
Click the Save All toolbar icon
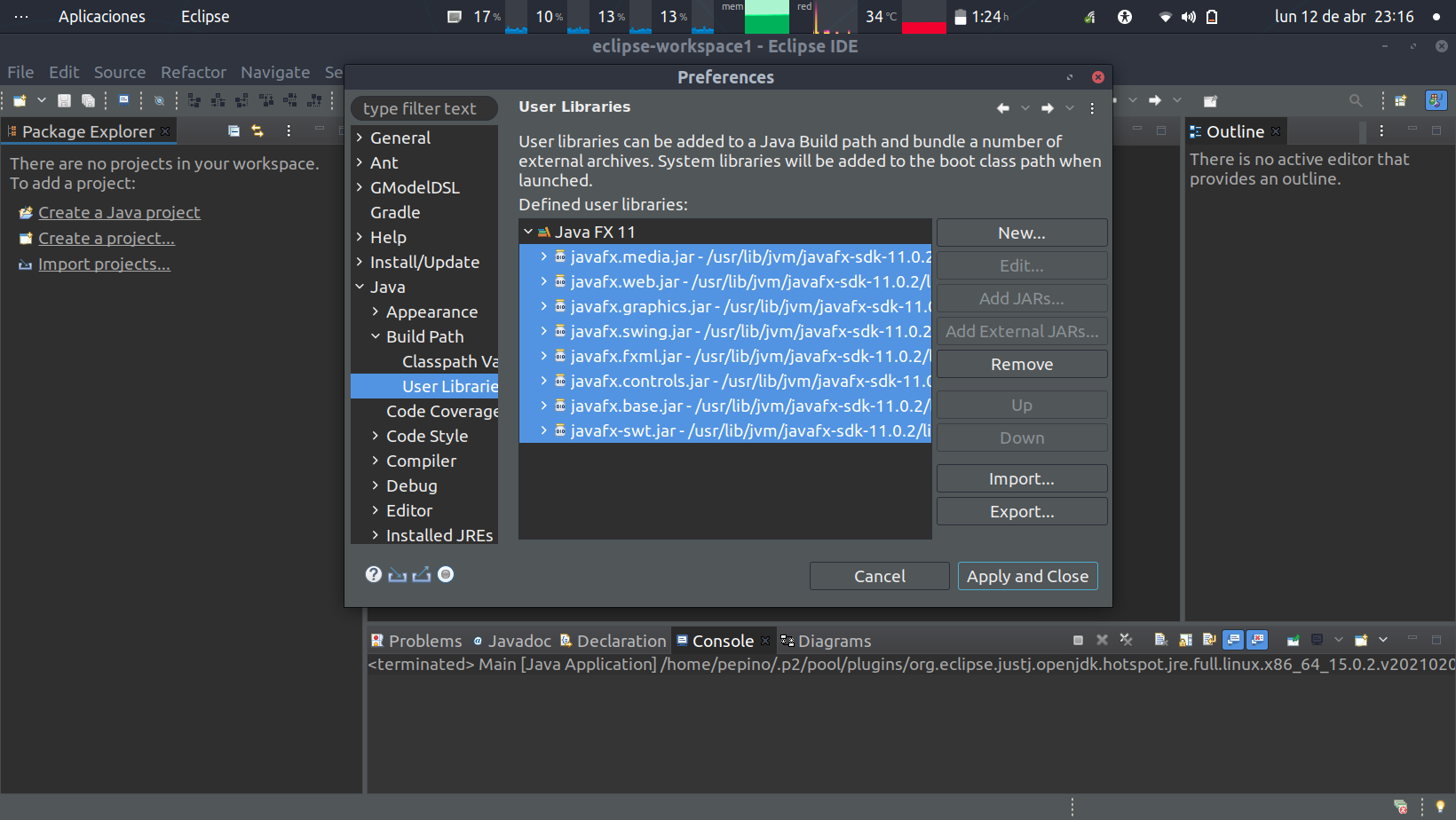click(88, 100)
